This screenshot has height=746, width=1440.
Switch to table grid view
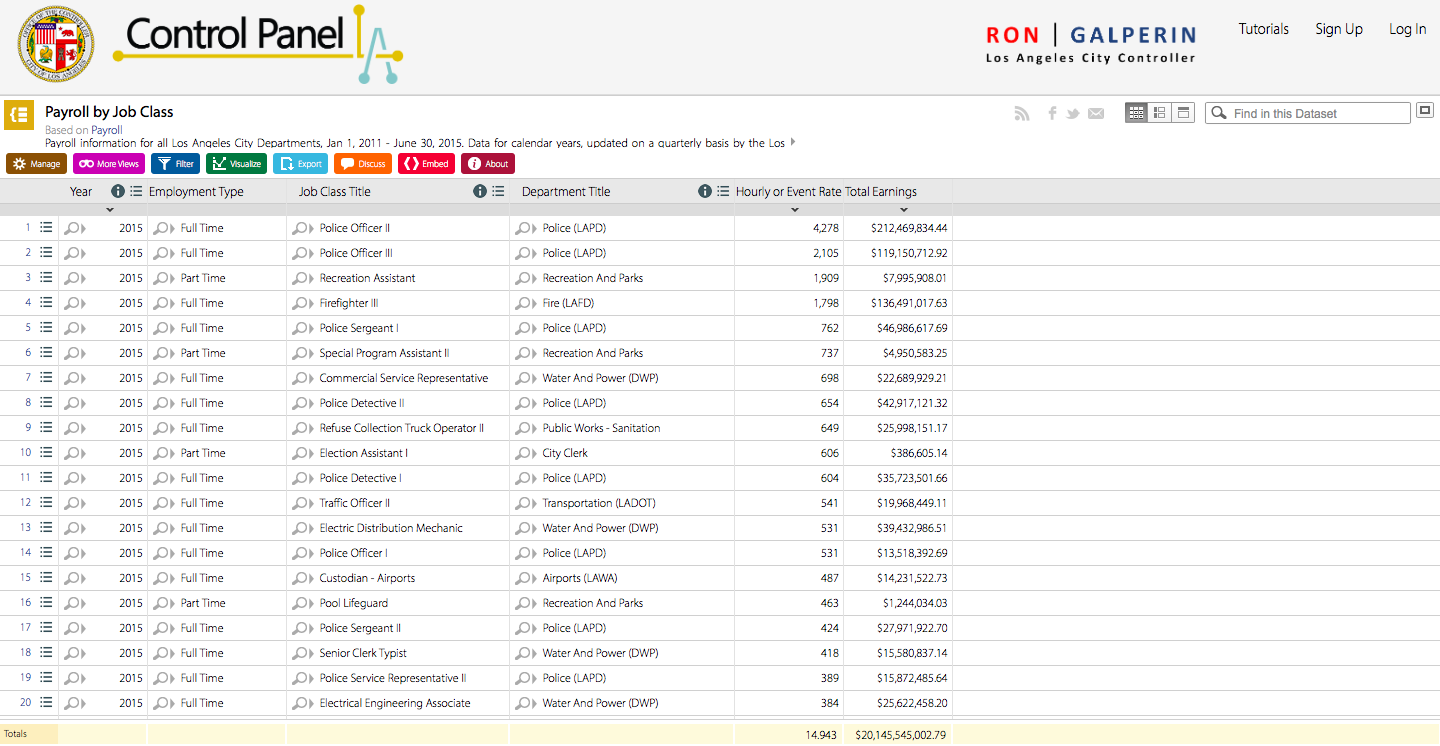click(x=1136, y=113)
